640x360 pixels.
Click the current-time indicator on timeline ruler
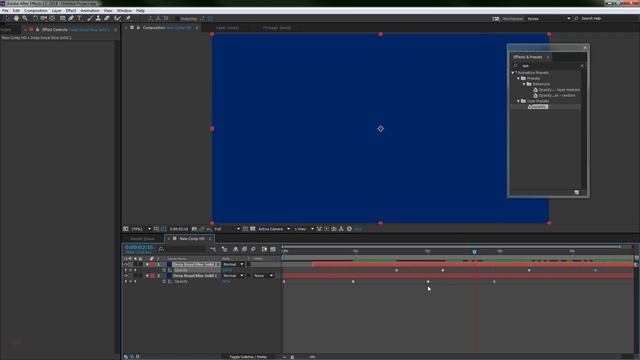coord(474,252)
